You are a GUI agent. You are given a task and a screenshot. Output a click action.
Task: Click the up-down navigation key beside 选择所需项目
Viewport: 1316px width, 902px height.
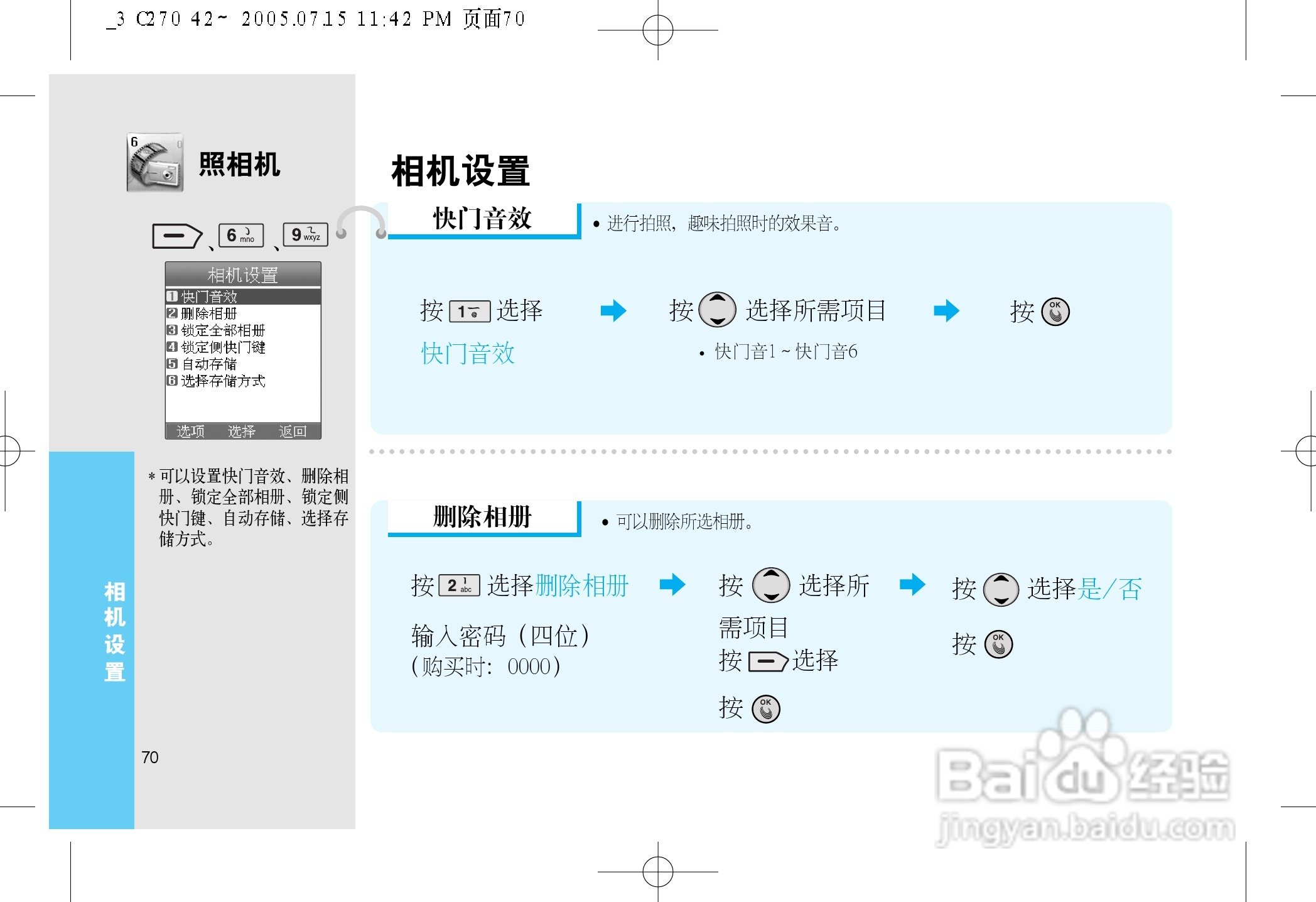coord(717,310)
